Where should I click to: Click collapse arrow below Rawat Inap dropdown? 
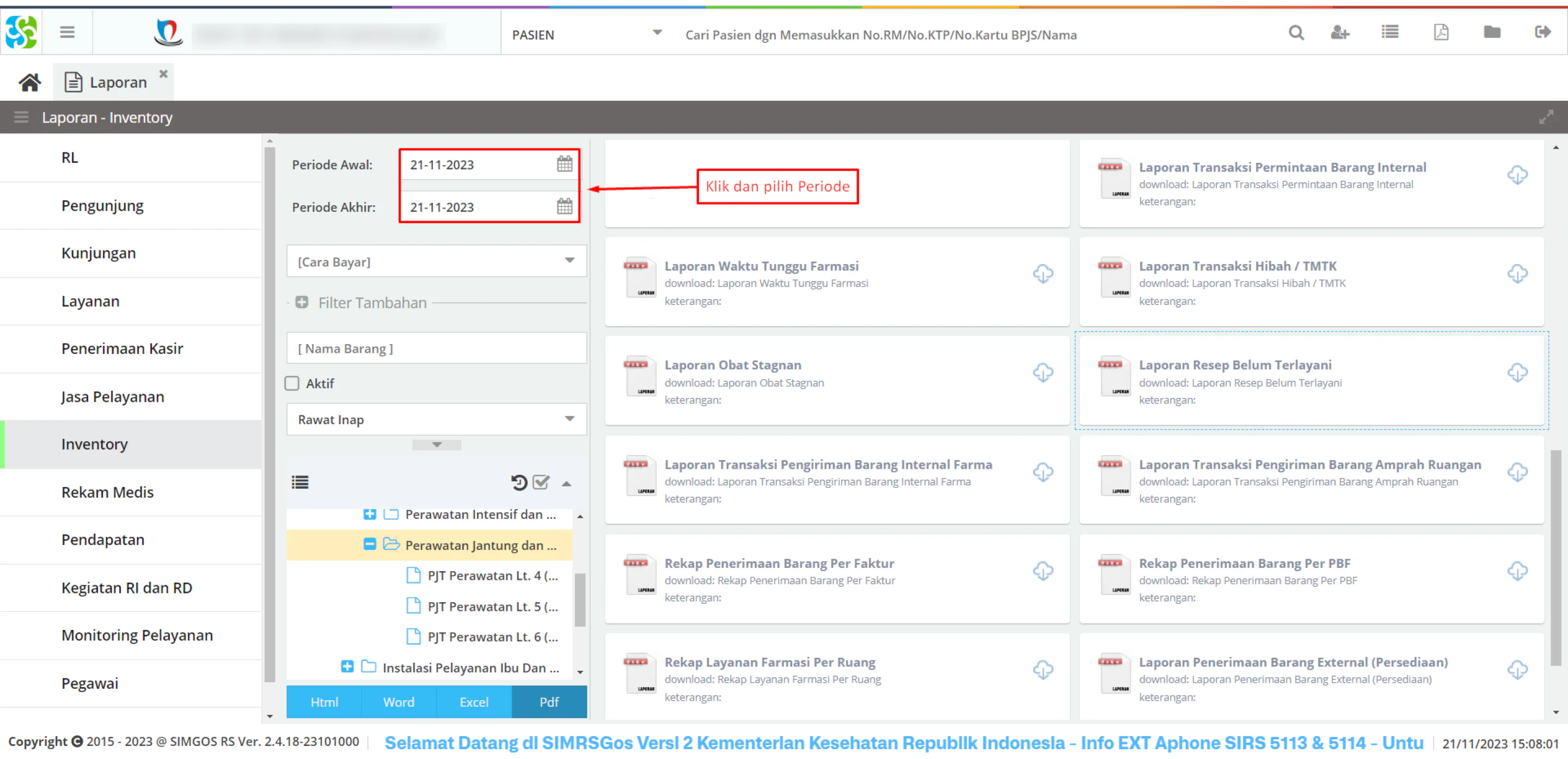click(437, 445)
